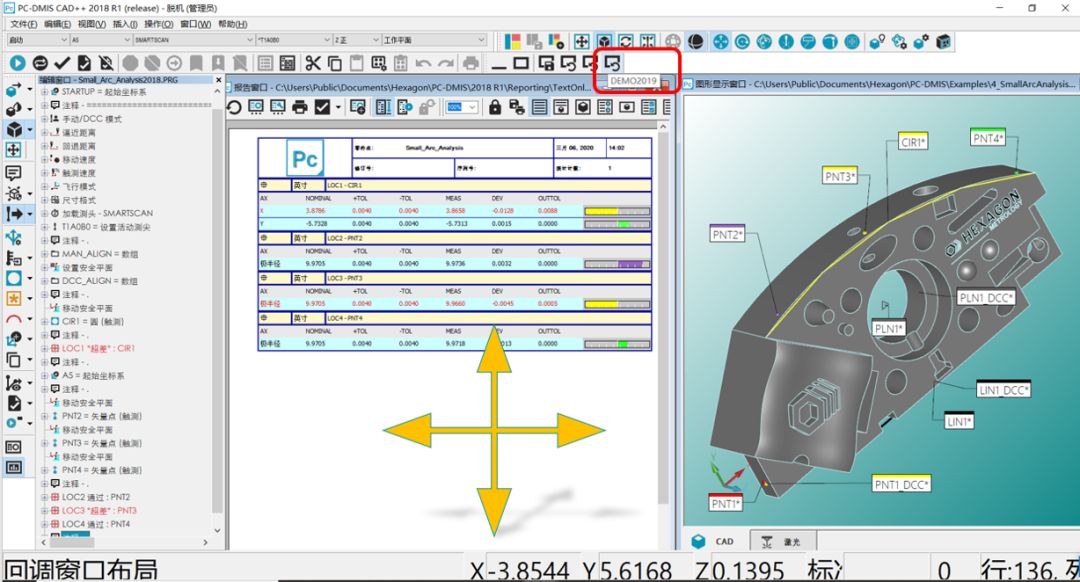1080x582 pixels.
Task: Click the padlock icon in report toolbar
Action: [x=495, y=107]
